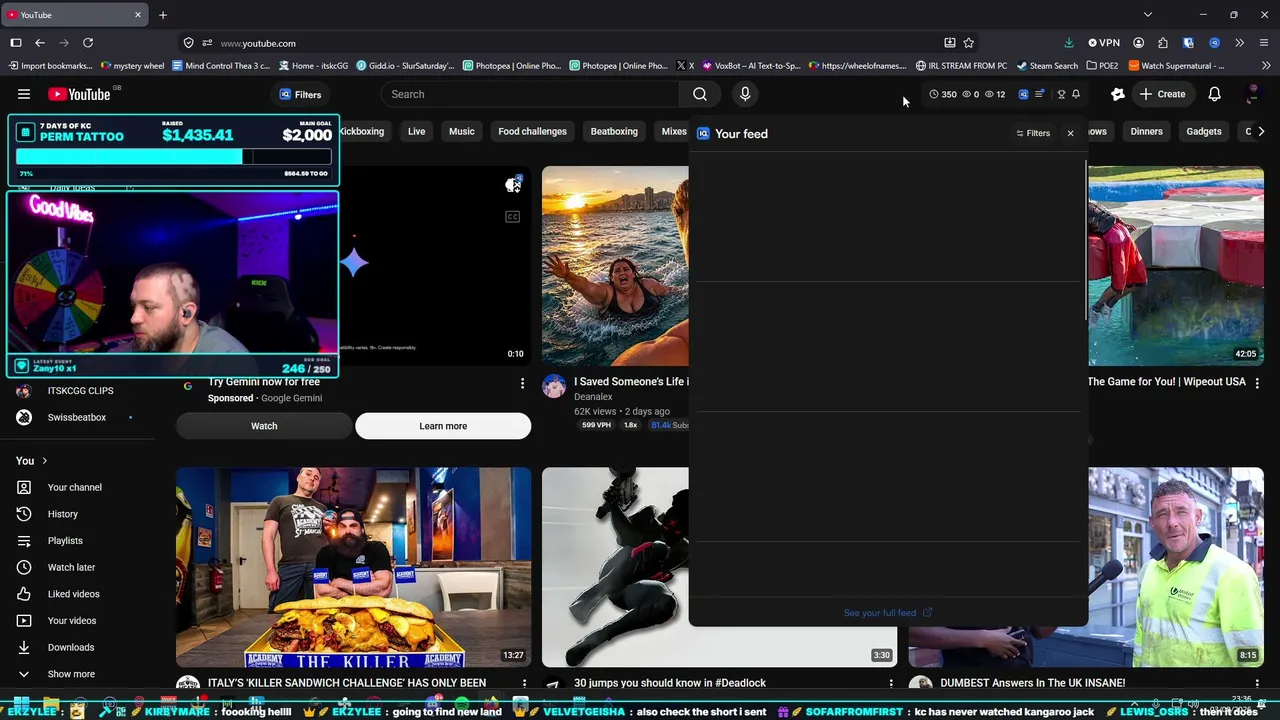Show more category chips with right arrow
This screenshot has width=1280, height=720.
1261,131
